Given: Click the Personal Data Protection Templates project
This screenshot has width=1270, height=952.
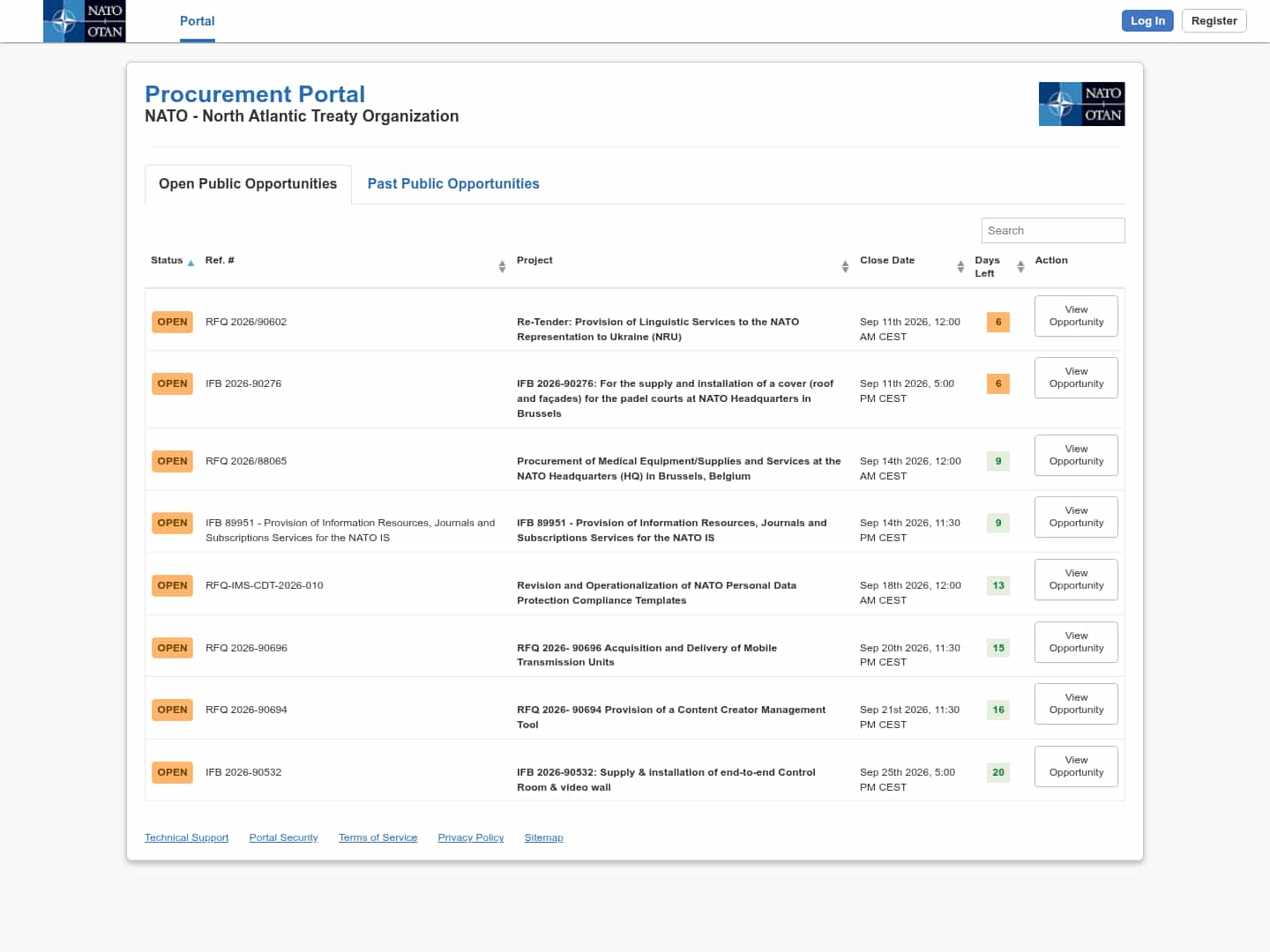Looking at the screenshot, I should (657, 592).
